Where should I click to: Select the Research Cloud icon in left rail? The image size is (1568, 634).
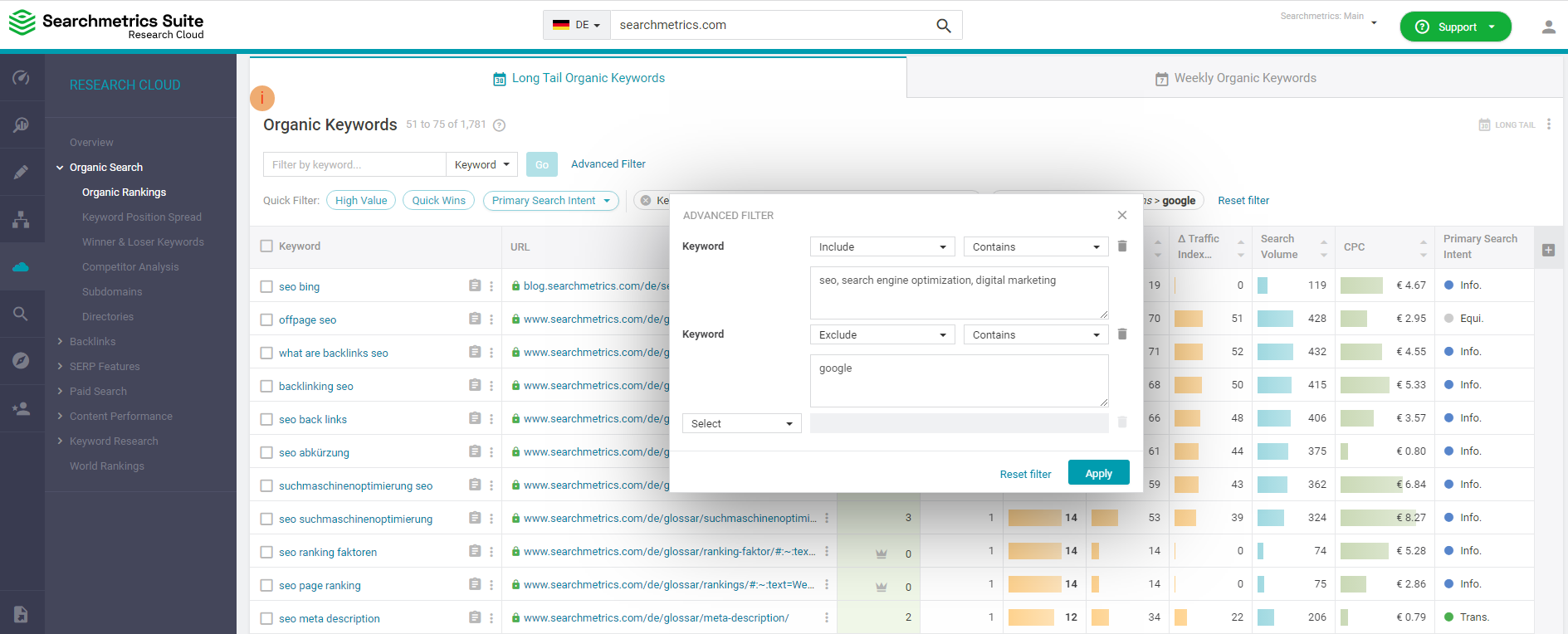pos(22,266)
